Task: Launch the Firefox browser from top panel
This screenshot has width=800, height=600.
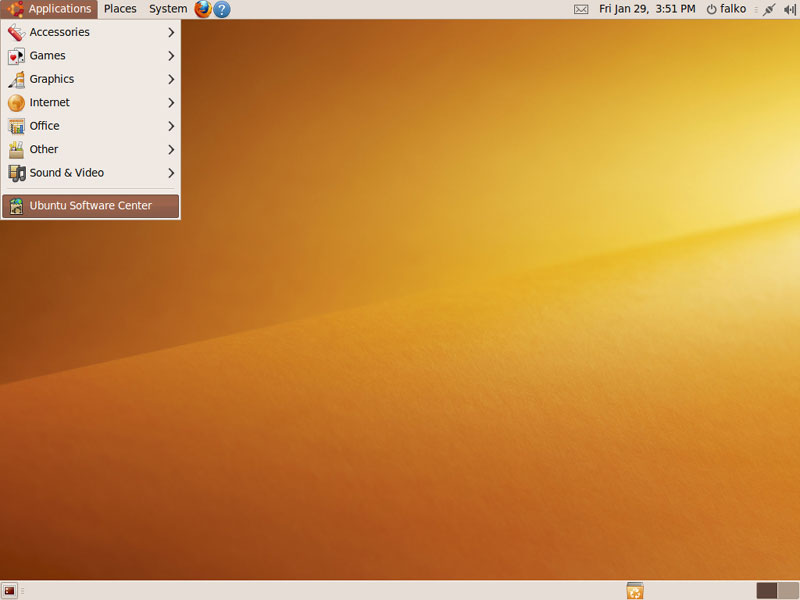Action: (203, 9)
